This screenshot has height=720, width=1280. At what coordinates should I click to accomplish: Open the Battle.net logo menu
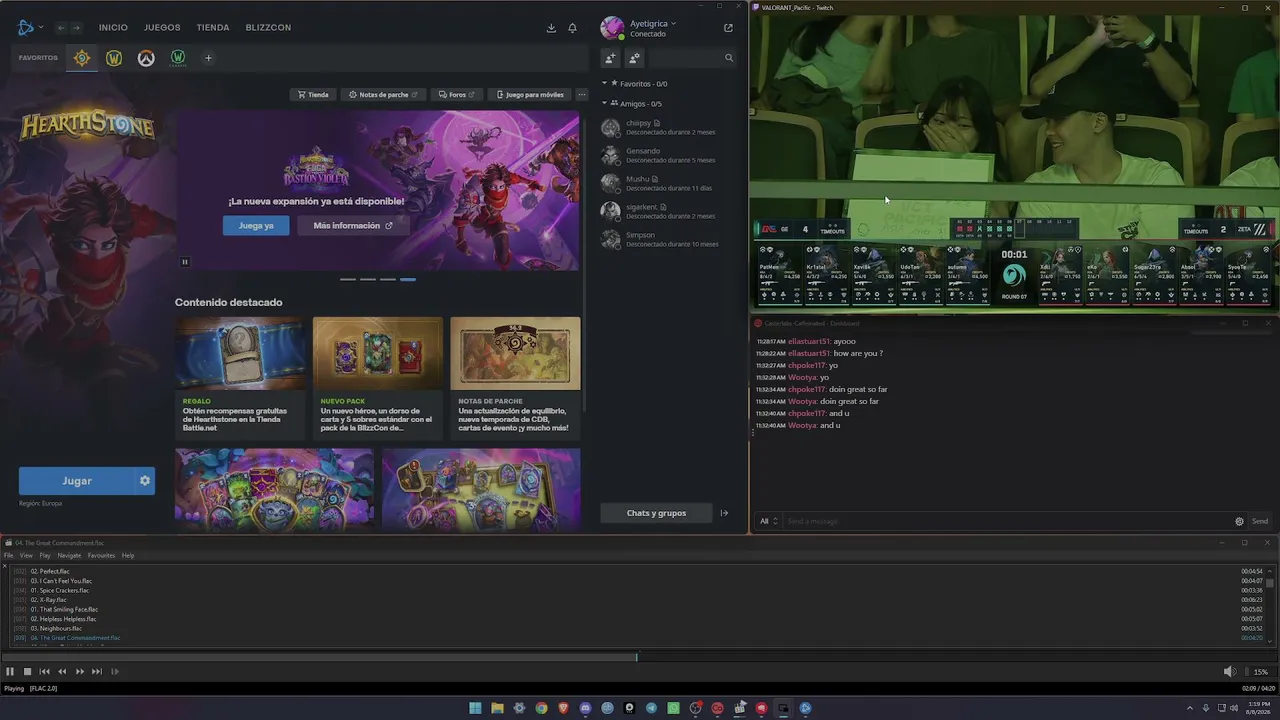pyautogui.click(x=26, y=27)
